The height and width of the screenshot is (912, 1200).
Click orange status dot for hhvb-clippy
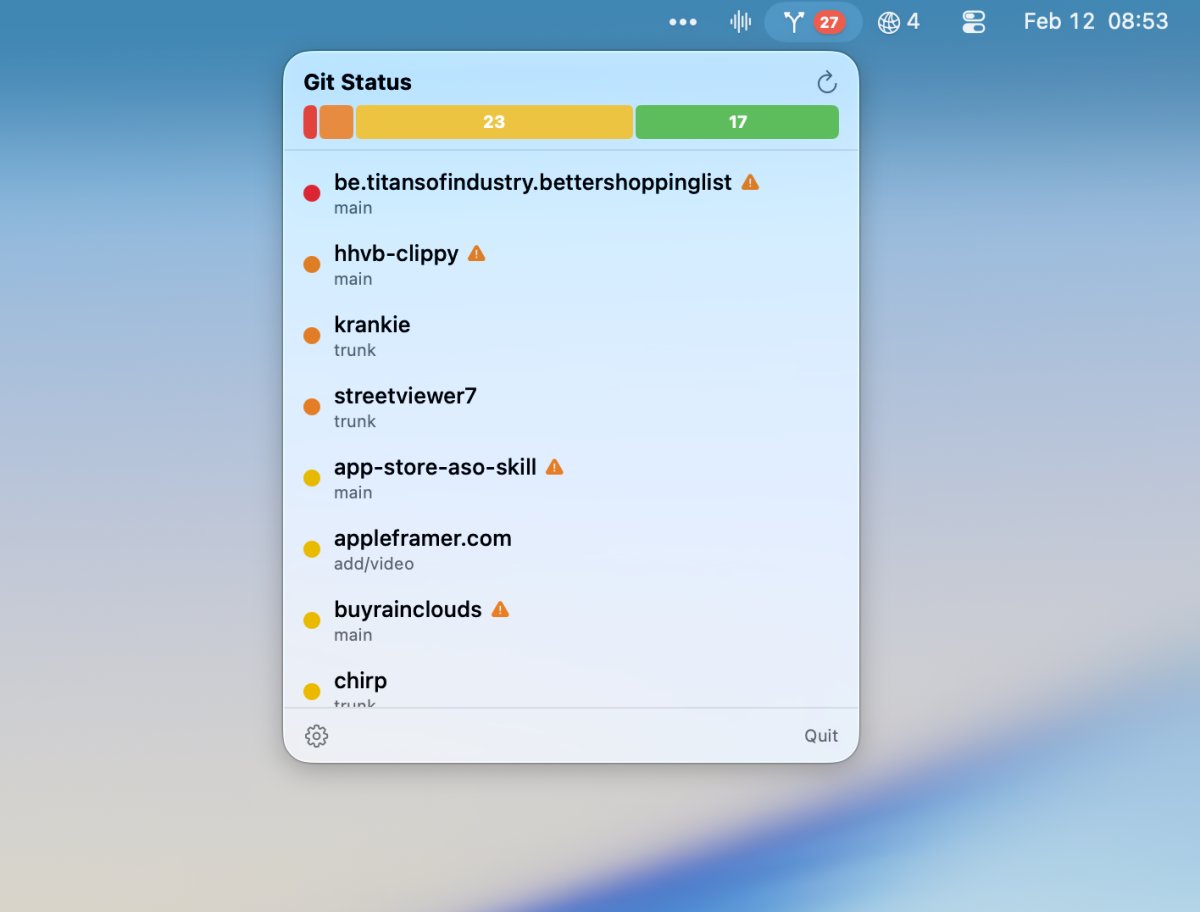(312, 264)
